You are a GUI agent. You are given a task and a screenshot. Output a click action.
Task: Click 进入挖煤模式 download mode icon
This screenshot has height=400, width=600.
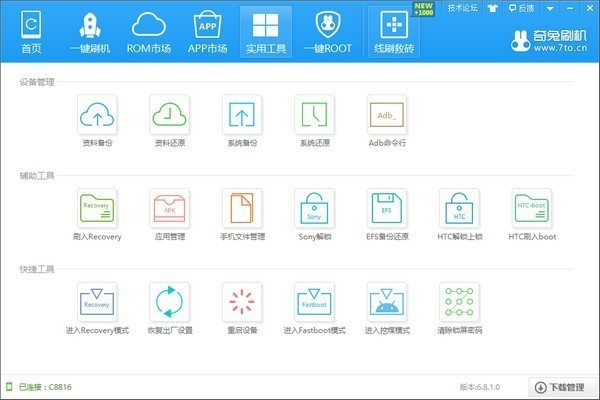[387, 302]
